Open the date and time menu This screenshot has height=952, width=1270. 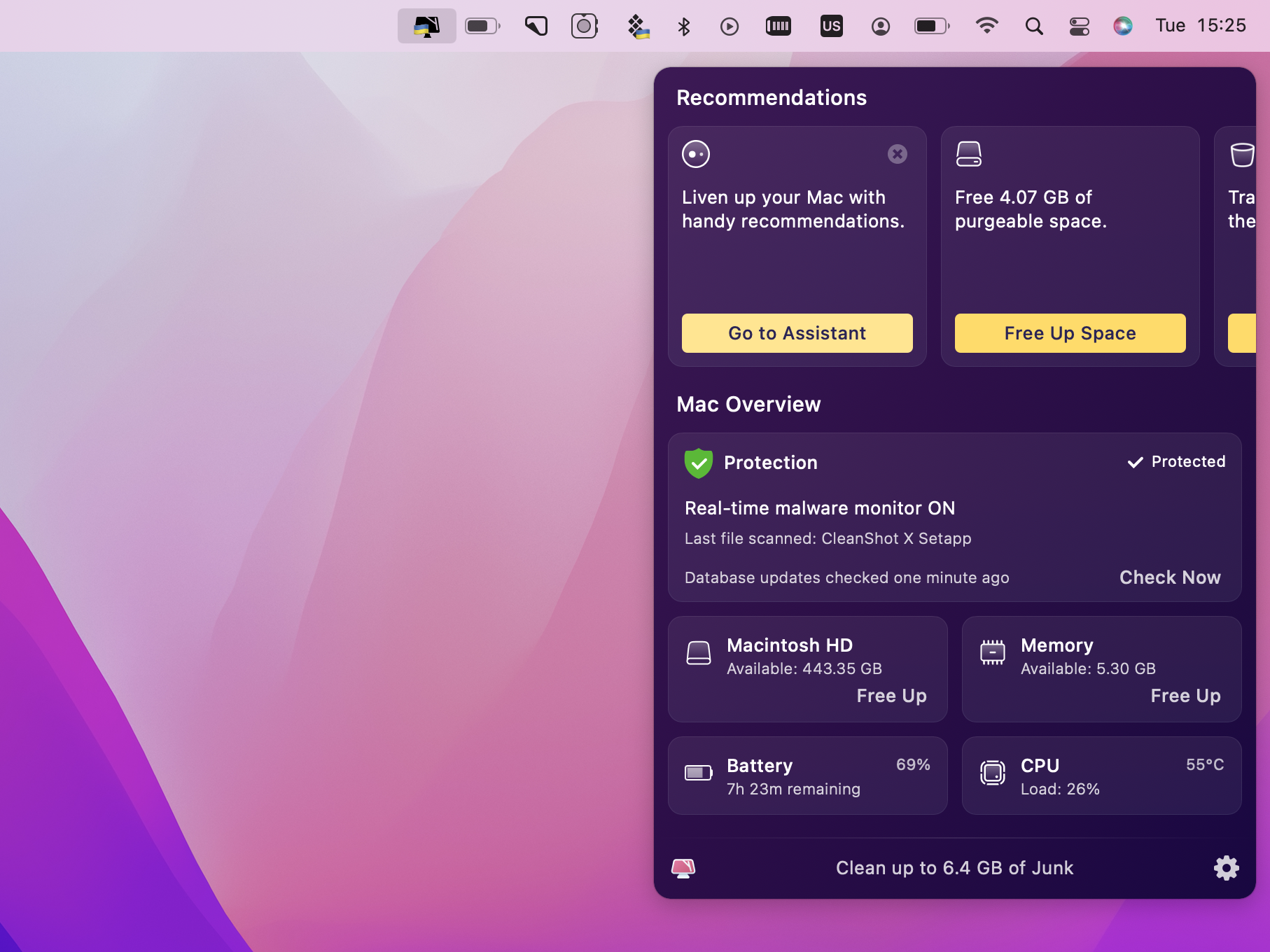[x=1200, y=26]
